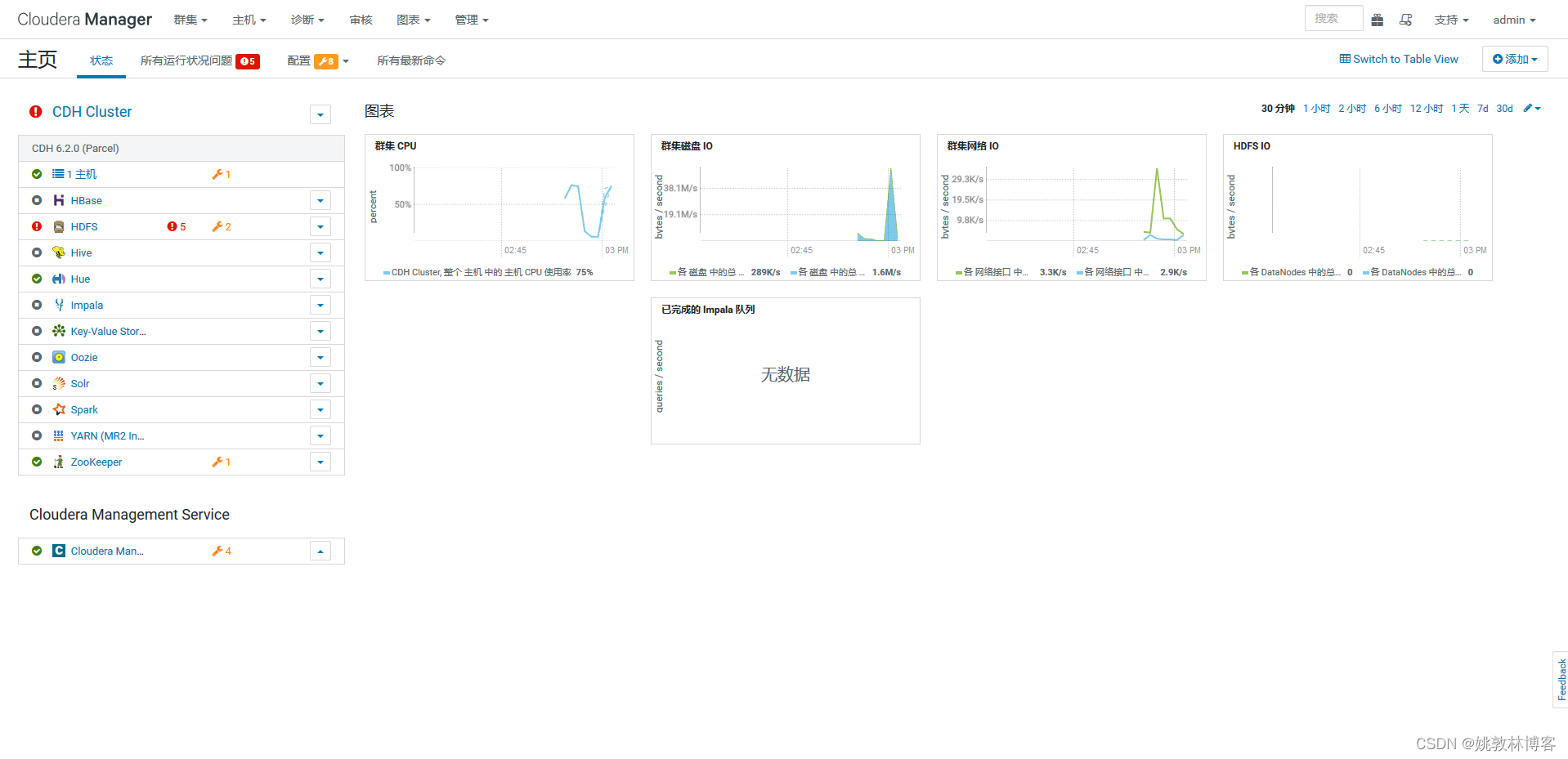Click the YARN service icon
The width and height of the screenshot is (1568, 759).
pos(59,435)
